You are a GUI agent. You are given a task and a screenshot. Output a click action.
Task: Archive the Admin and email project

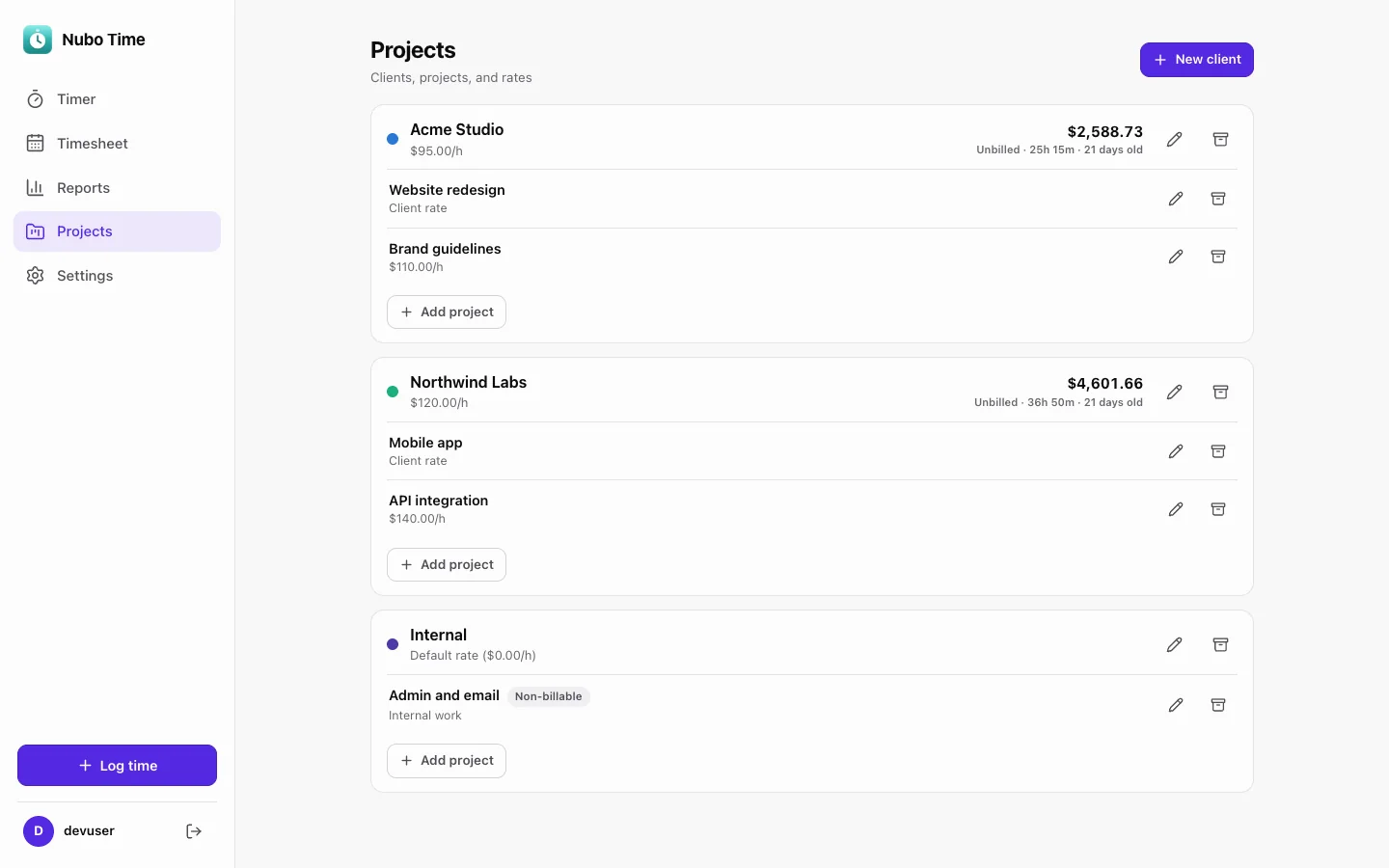click(1218, 705)
